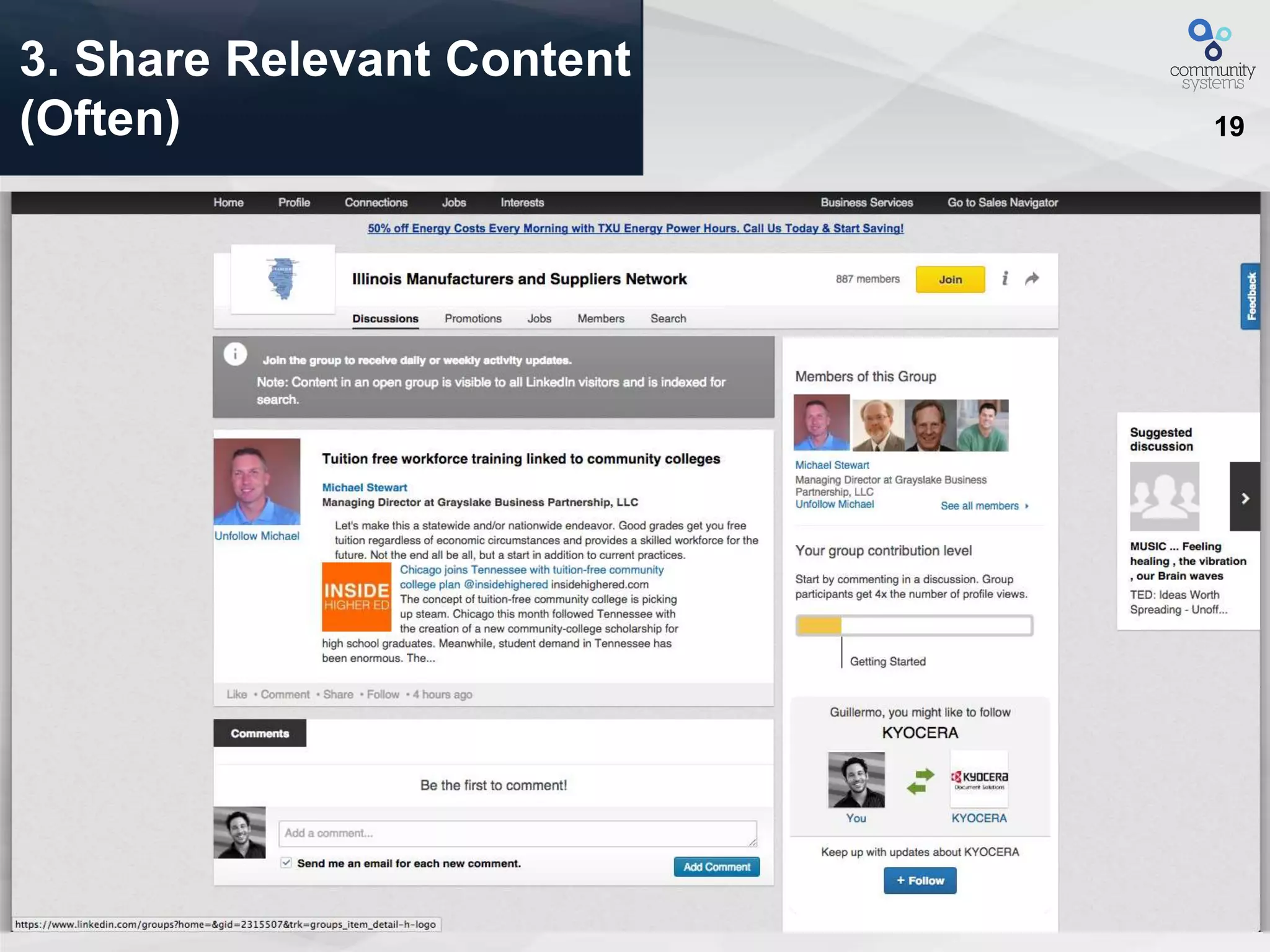Click the third member photo in a suit
This screenshot has height=952, width=1270.
[x=930, y=425]
